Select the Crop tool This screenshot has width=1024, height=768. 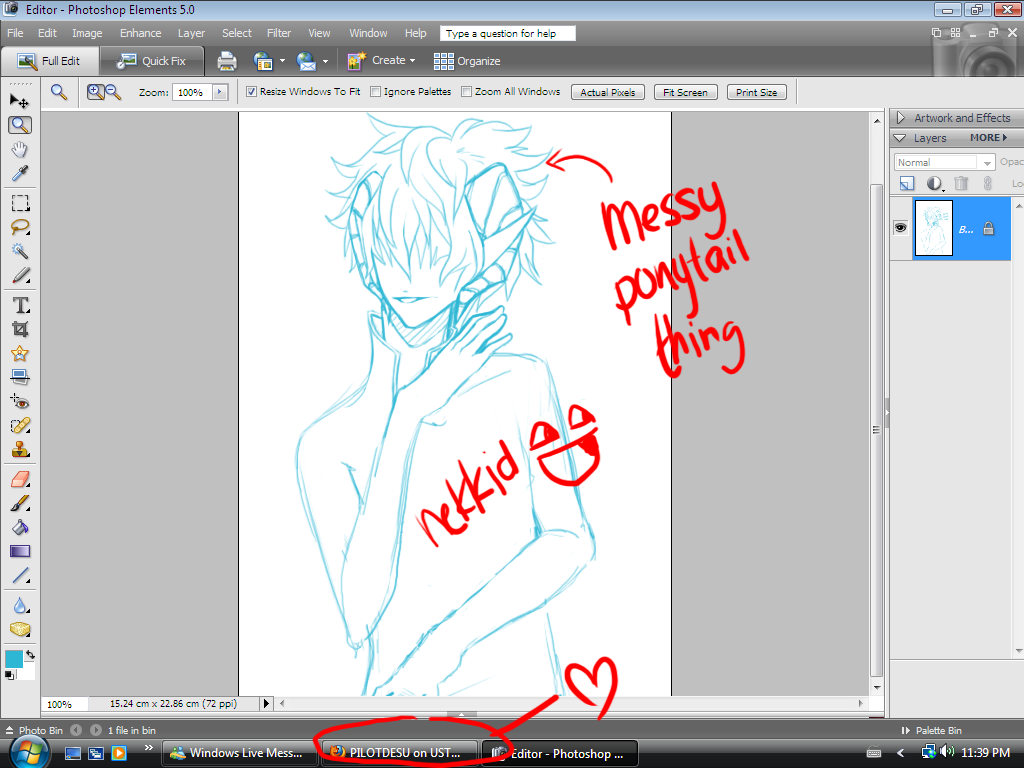pos(19,329)
